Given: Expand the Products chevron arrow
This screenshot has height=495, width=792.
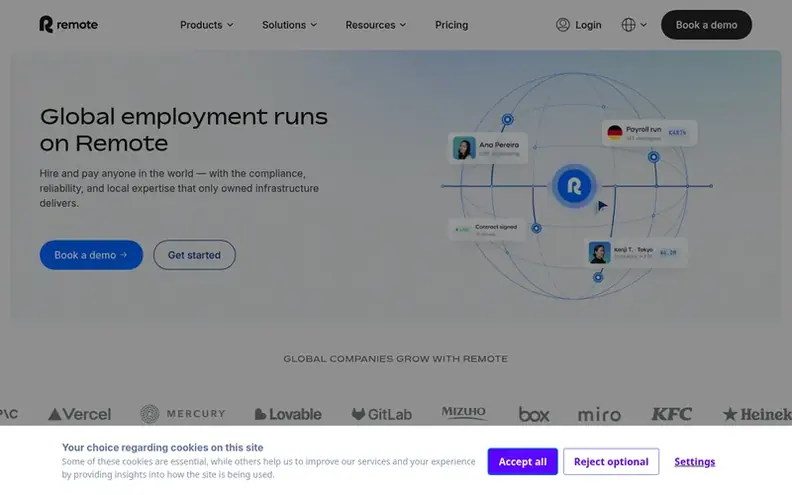Looking at the screenshot, I should click(x=230, y=25).
